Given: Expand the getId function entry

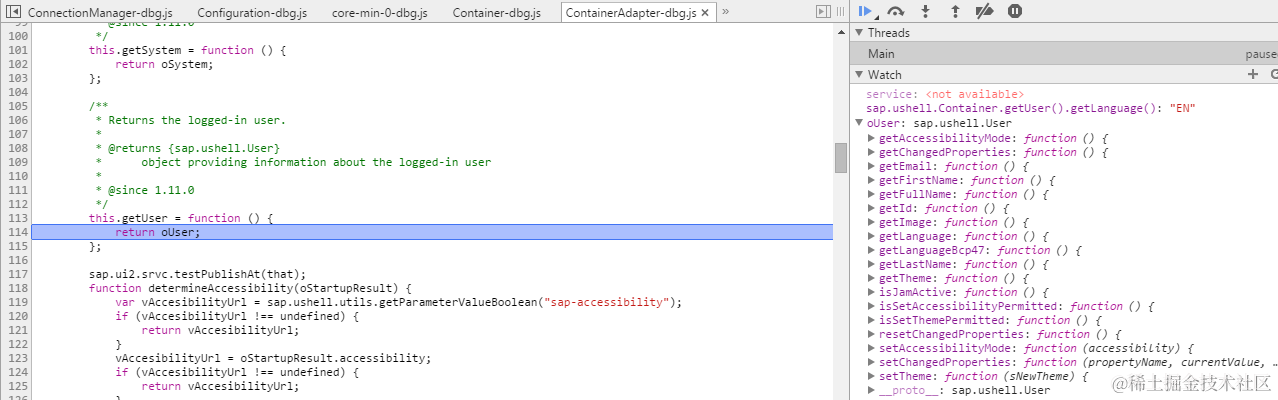Looking at the screenshot, I should [872, 208].
